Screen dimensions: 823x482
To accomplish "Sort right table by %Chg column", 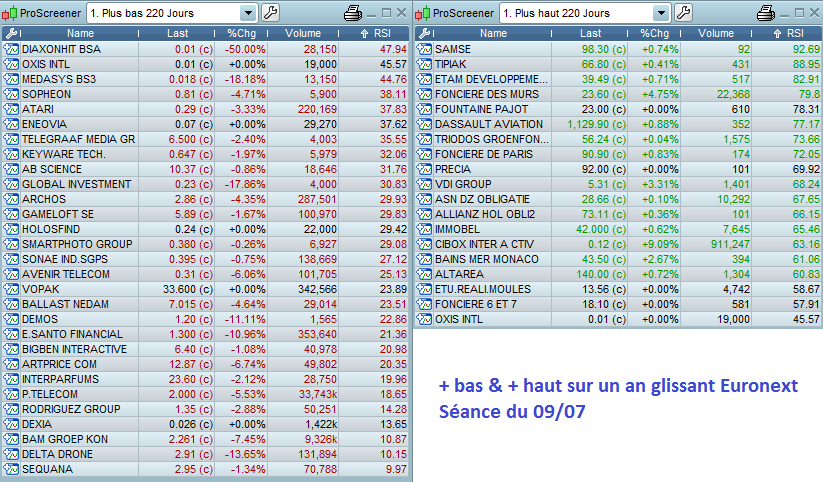I will point(655,34).
